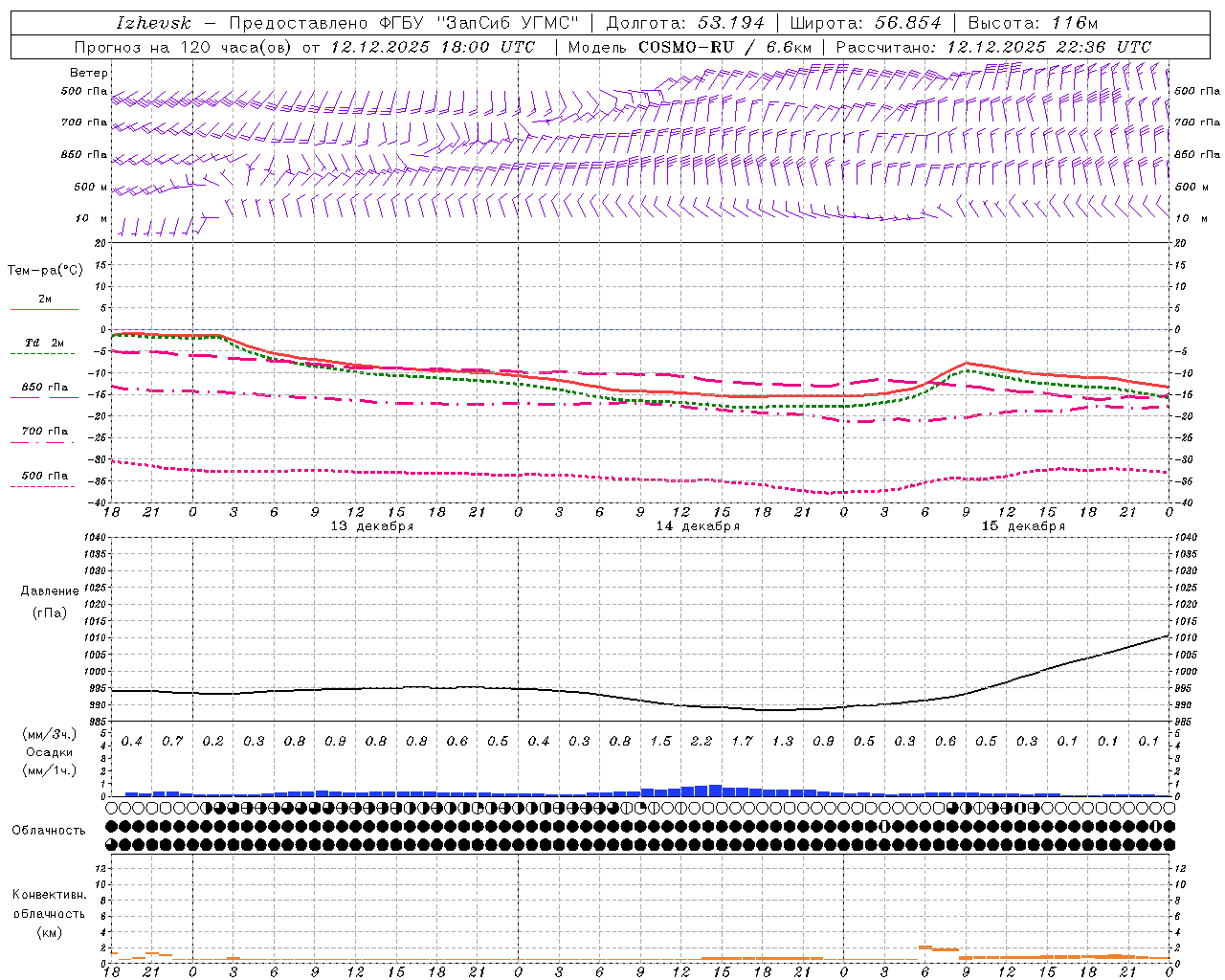Click the "Высота: 116м" header value

click(x=1033, y=23)
